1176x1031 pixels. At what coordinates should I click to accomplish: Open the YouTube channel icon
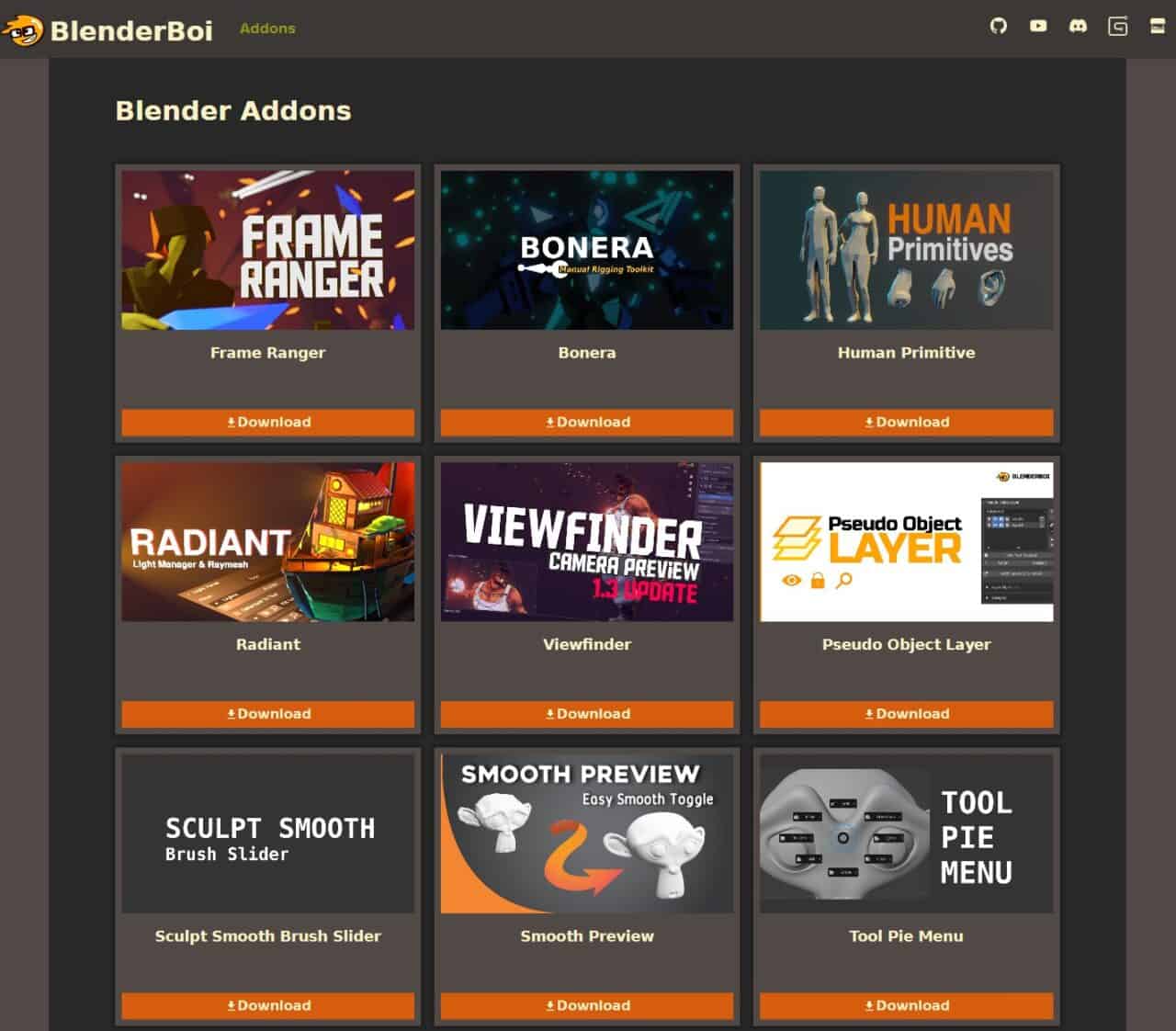click(x=1038, y=27)
